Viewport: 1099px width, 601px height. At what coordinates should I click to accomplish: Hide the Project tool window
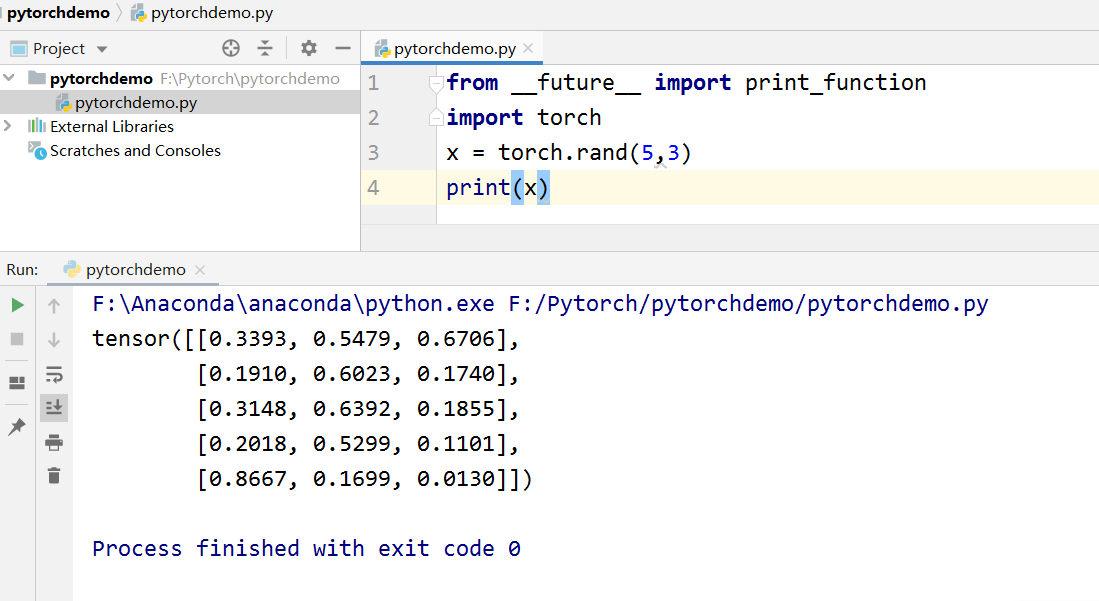pos(343,48)
